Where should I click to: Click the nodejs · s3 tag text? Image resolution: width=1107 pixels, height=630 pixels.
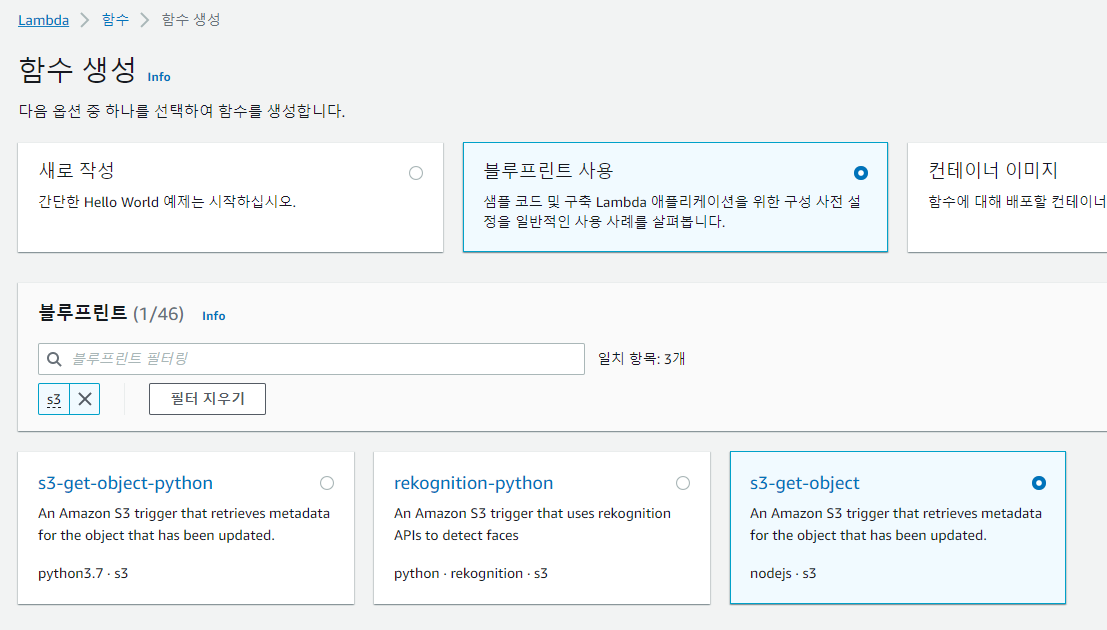click(x=783, y=573)
